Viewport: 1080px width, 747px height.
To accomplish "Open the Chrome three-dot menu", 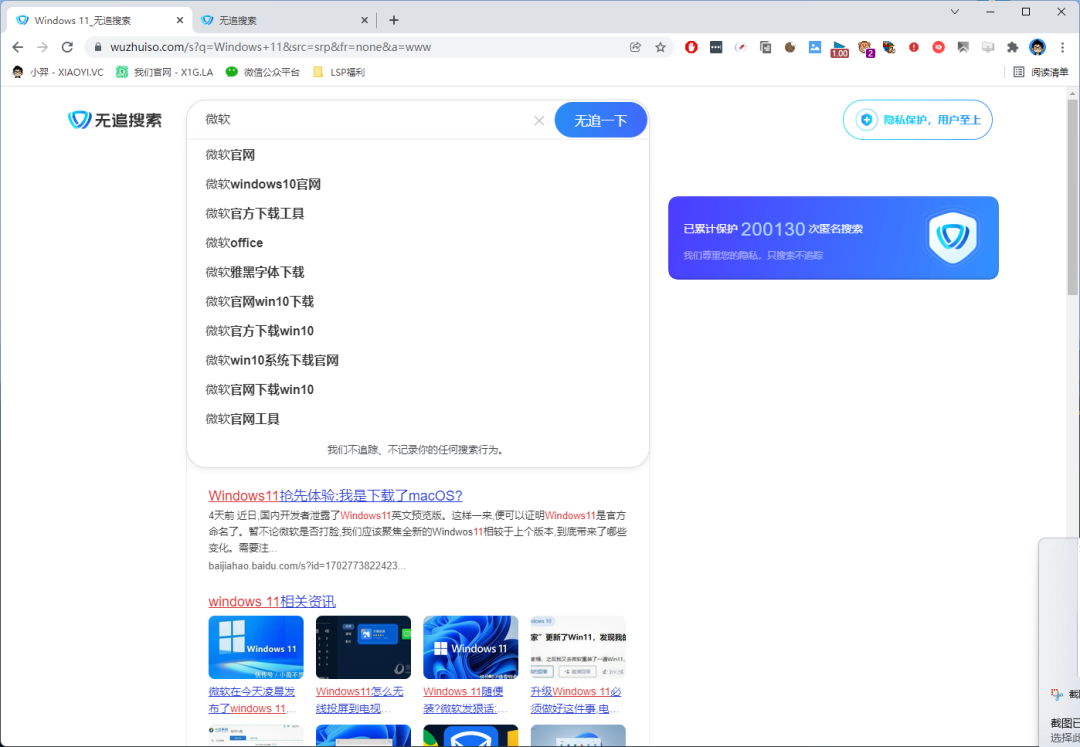I will (1063, 47).
